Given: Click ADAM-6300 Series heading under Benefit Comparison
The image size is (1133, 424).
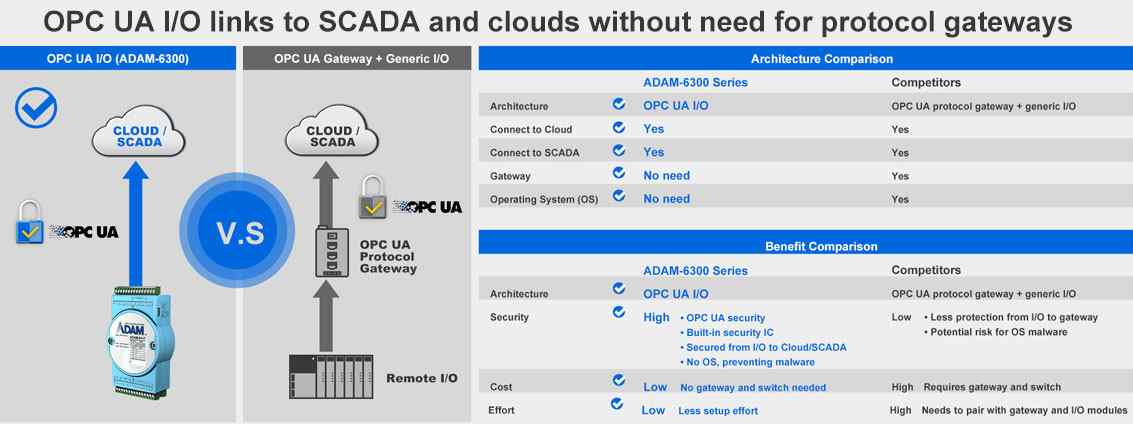Looking at the screenshot, I should pyautogui.click(x=695, y=270).
